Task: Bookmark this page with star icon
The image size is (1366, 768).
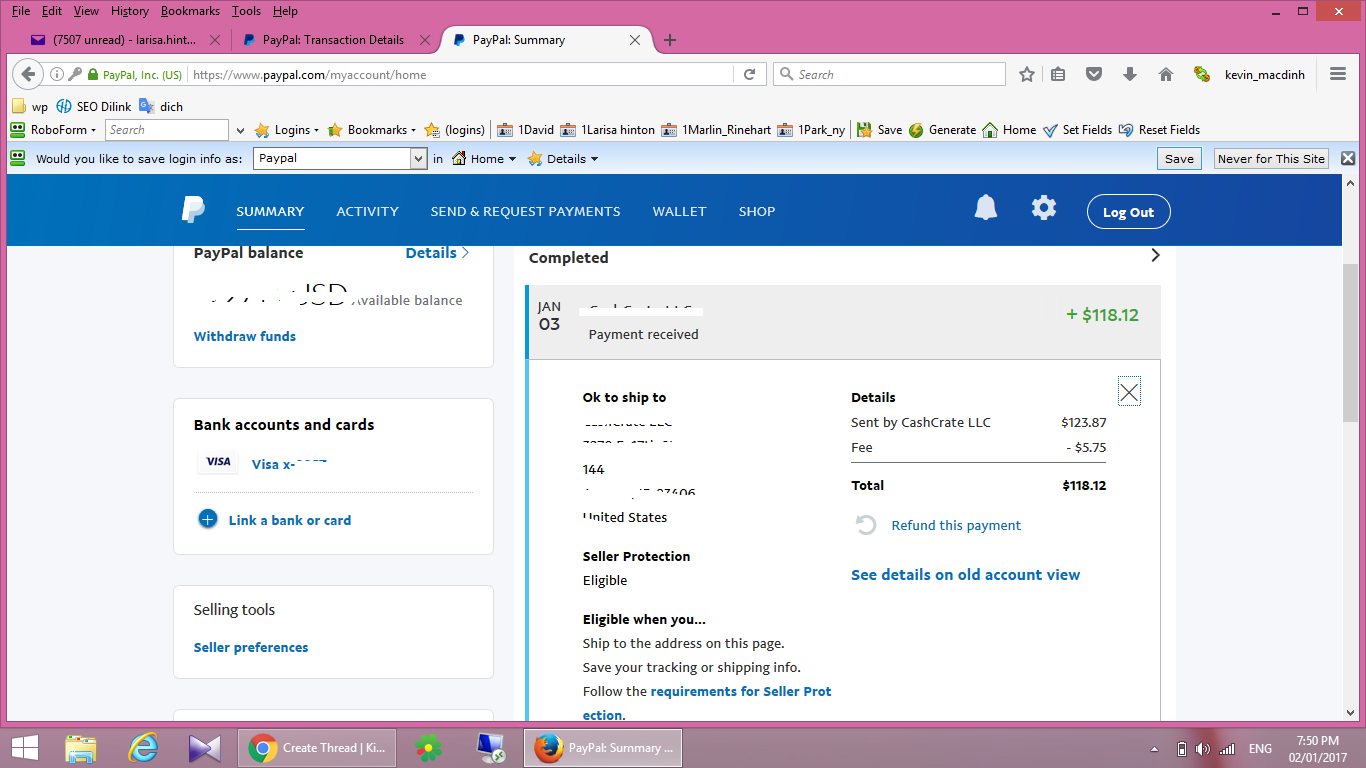Action: point(1027,74)
